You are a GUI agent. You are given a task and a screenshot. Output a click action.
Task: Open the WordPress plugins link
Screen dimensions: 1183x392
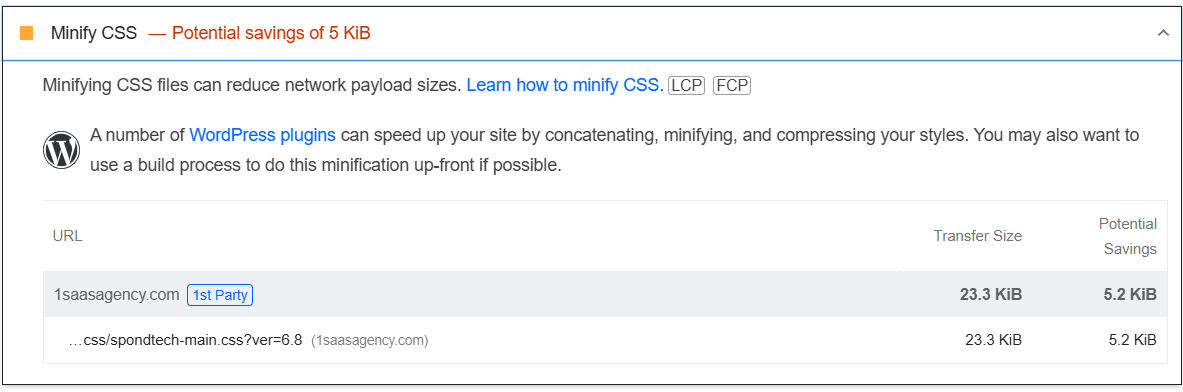(x=263, y=136)
